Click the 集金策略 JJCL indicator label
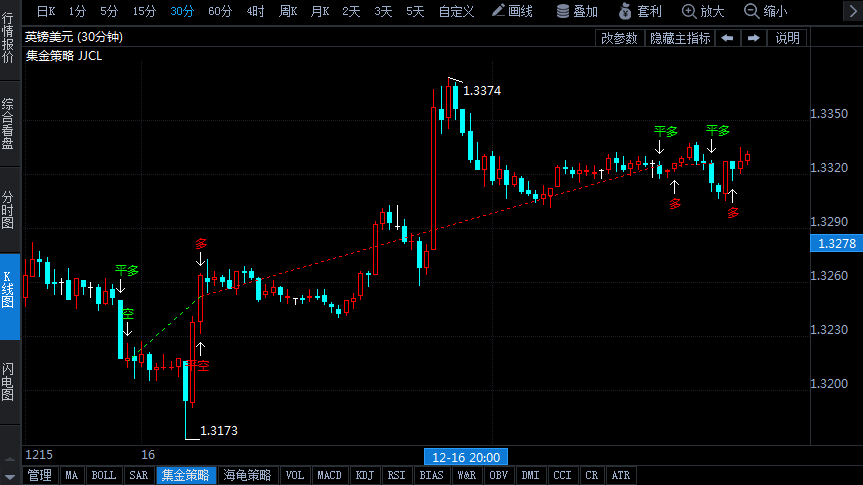 coord(64,56)
